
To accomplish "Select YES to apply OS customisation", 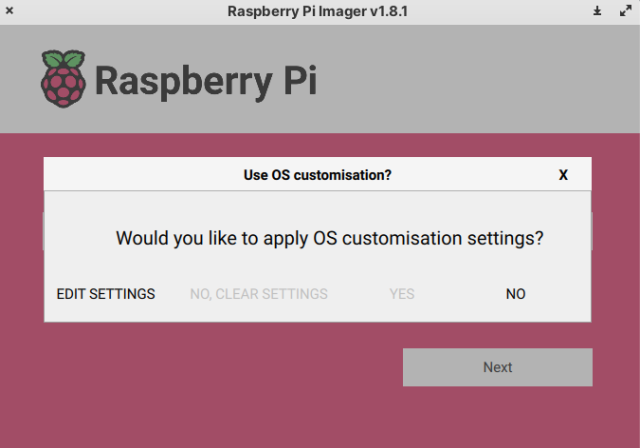I will (402, 294).
